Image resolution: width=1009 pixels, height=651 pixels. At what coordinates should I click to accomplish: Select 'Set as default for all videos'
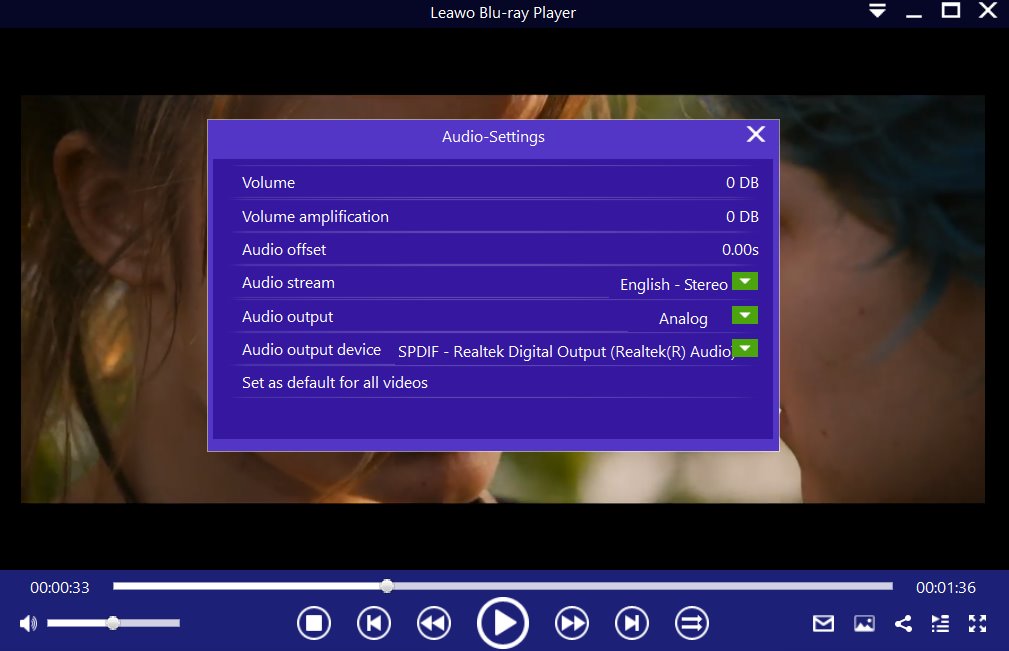[x=334, y=382]
